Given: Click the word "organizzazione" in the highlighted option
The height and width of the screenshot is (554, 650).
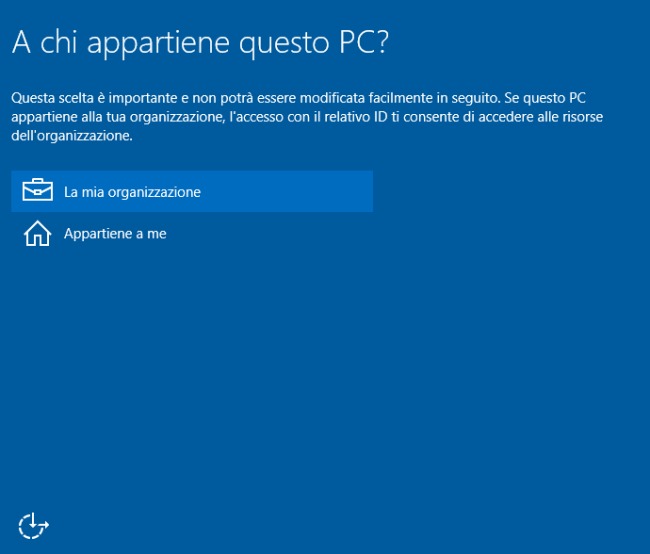Looking at the screenshot, I should click(x=156, y=192).
